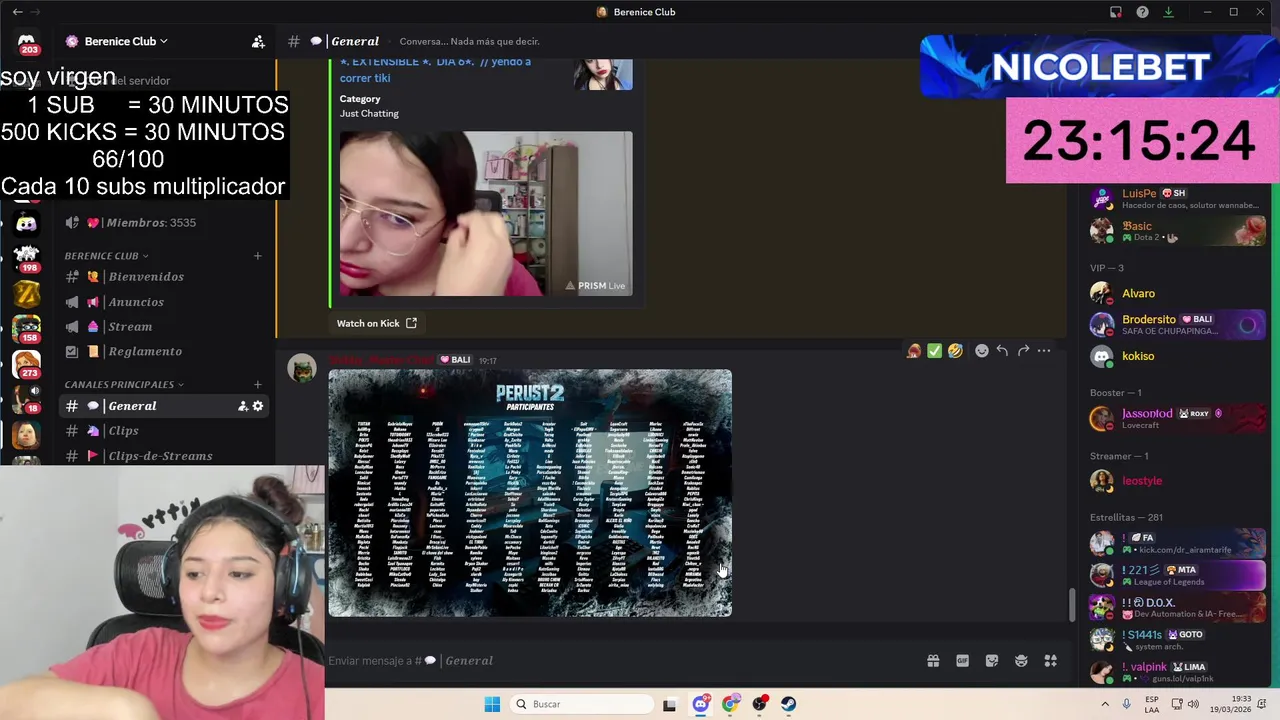Open the apps launcher icon in message bar

pyautogui.click(x=1051, y=661)
